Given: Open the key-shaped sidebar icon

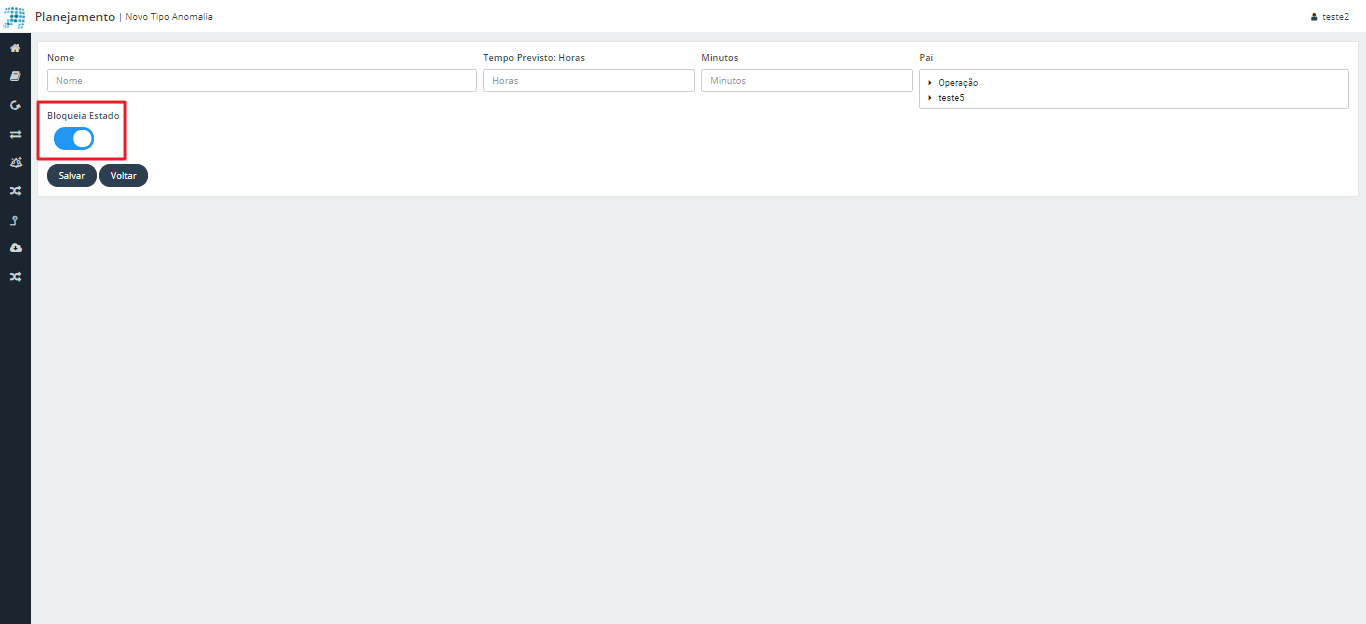Looking at the screenshot, I should point(15,220).
